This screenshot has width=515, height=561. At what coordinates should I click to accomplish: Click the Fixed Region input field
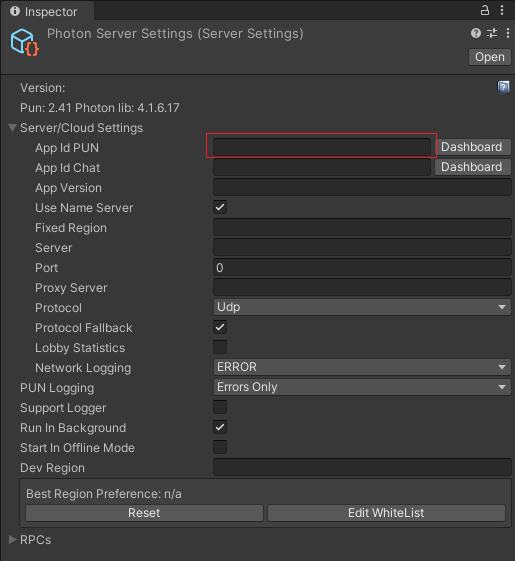pos(362,227)
